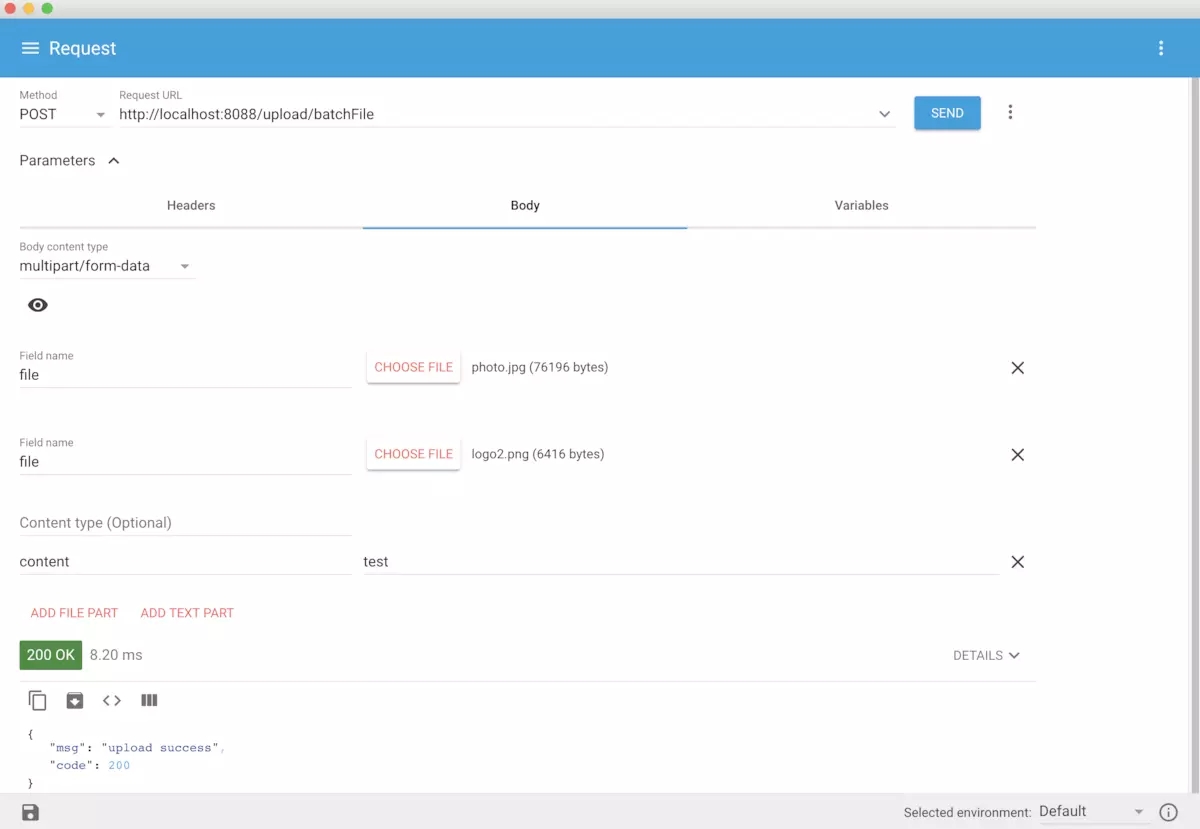Open the POST method dropdown

pos(62,114)
